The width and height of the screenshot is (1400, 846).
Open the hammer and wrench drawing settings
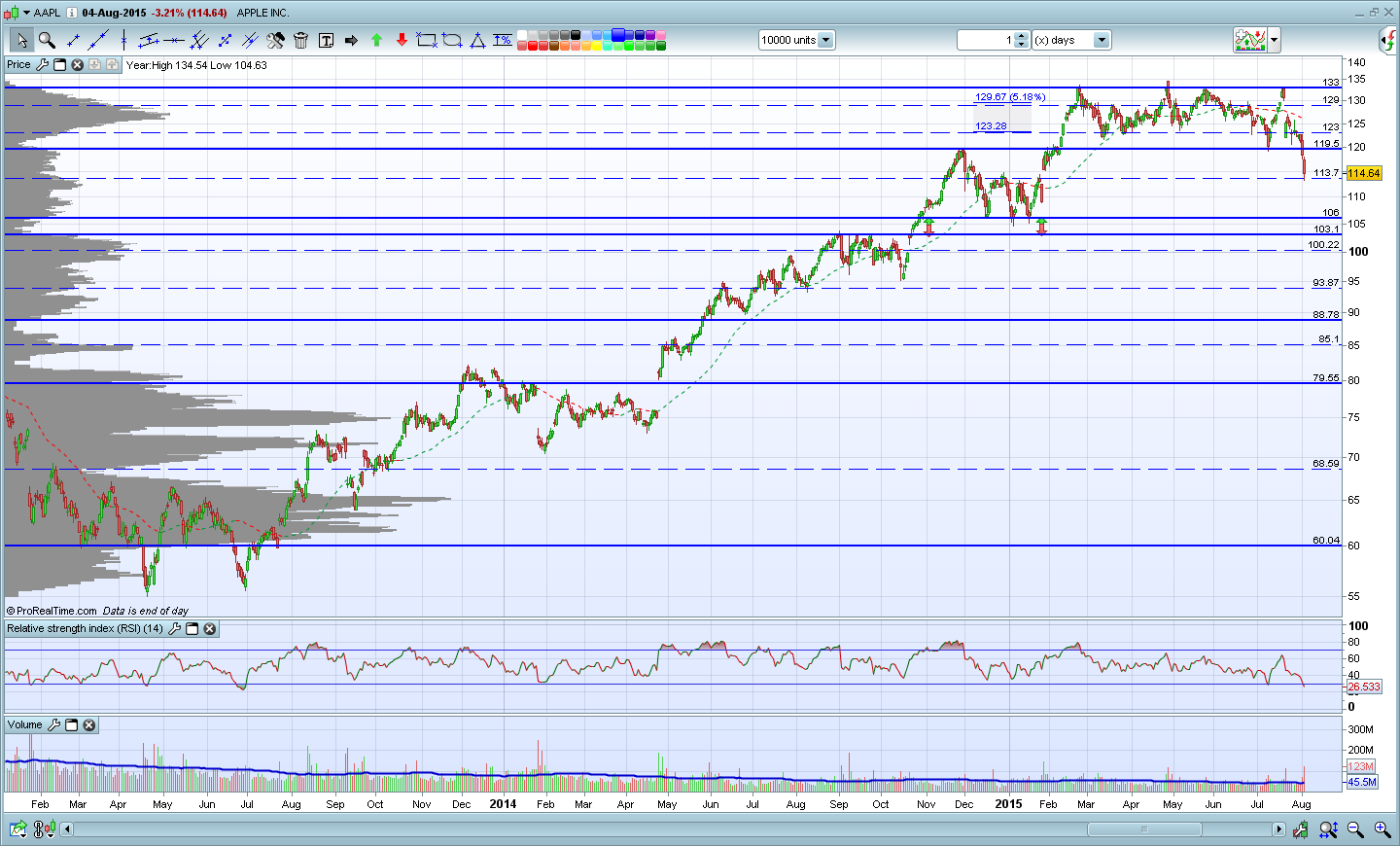[x=275, y=40]
